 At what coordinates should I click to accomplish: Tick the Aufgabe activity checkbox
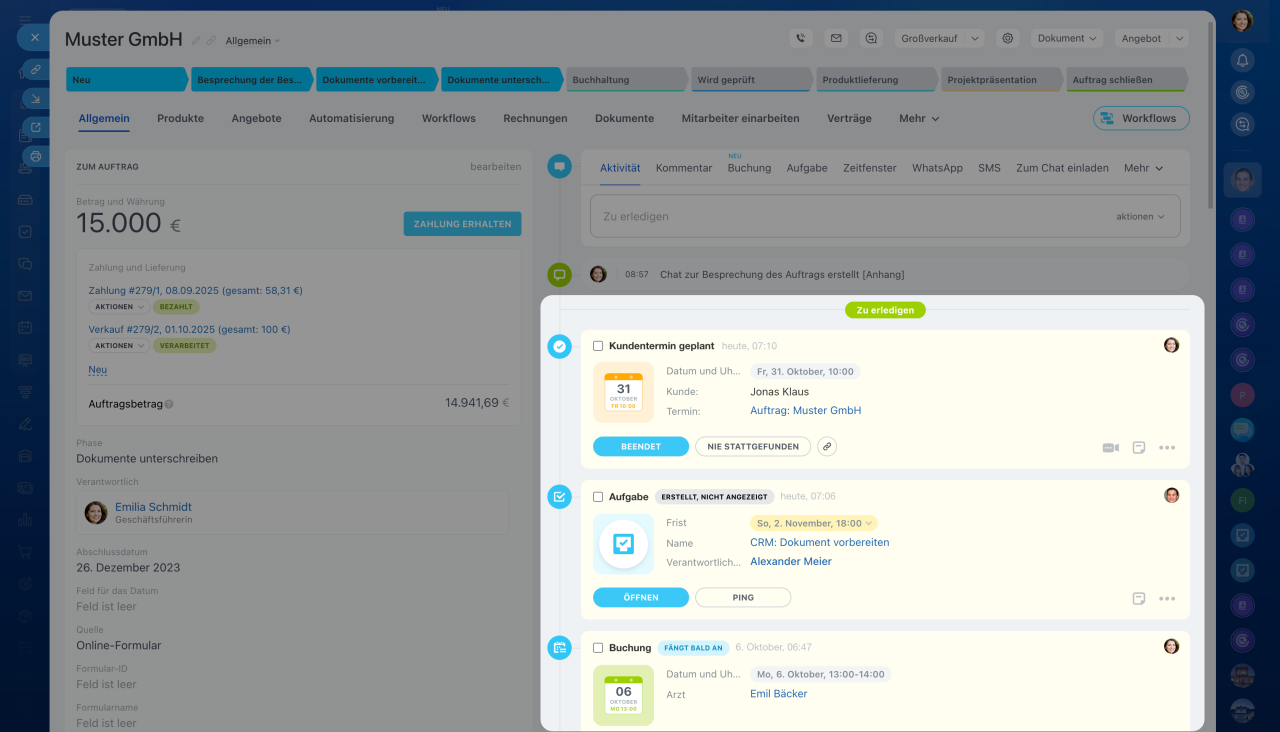pos(598,497)
